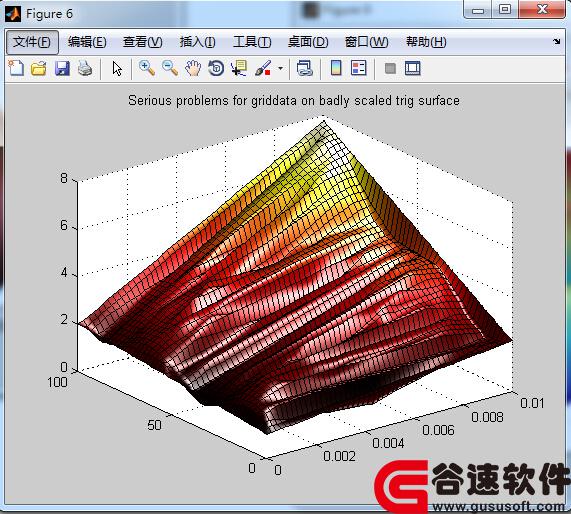Image resolution: width=571 pixels, height=514 pixels.
Task: Click the Link Plot icon
Action: (x=304, y=68)
